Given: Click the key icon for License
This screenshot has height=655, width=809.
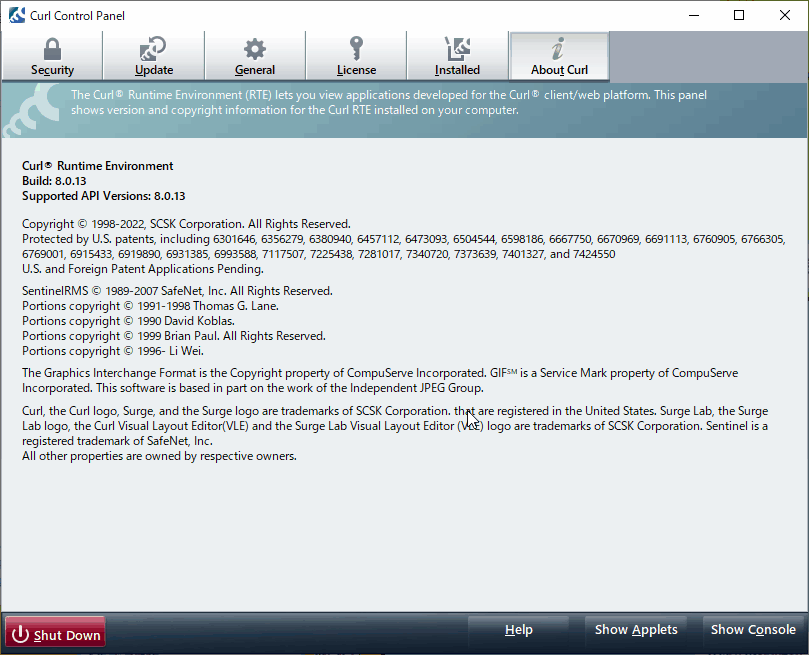Looking at the screenshot, I should [356, 49].
